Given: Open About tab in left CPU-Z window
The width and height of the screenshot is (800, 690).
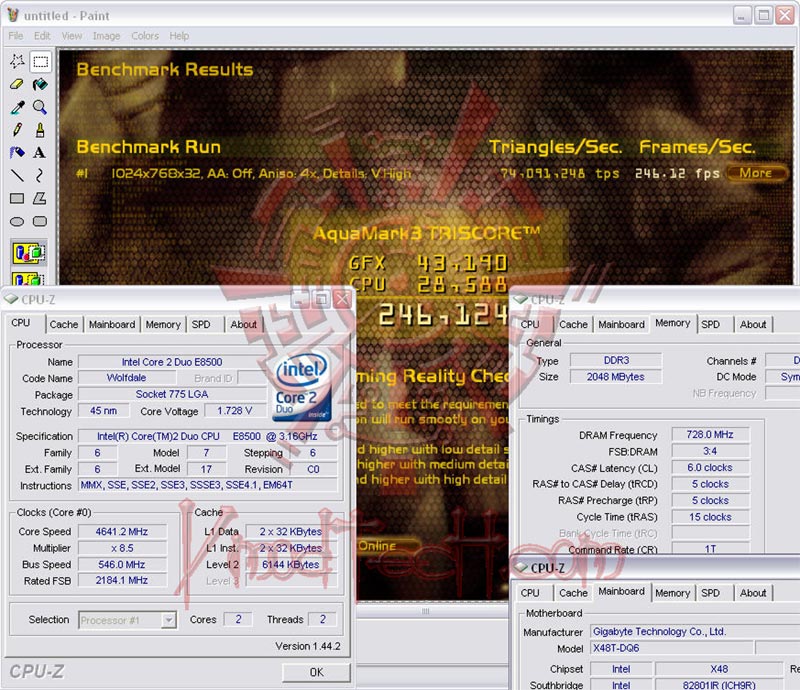Looking at the screenshot, I should pyautogui.click(x=243, y=325).
